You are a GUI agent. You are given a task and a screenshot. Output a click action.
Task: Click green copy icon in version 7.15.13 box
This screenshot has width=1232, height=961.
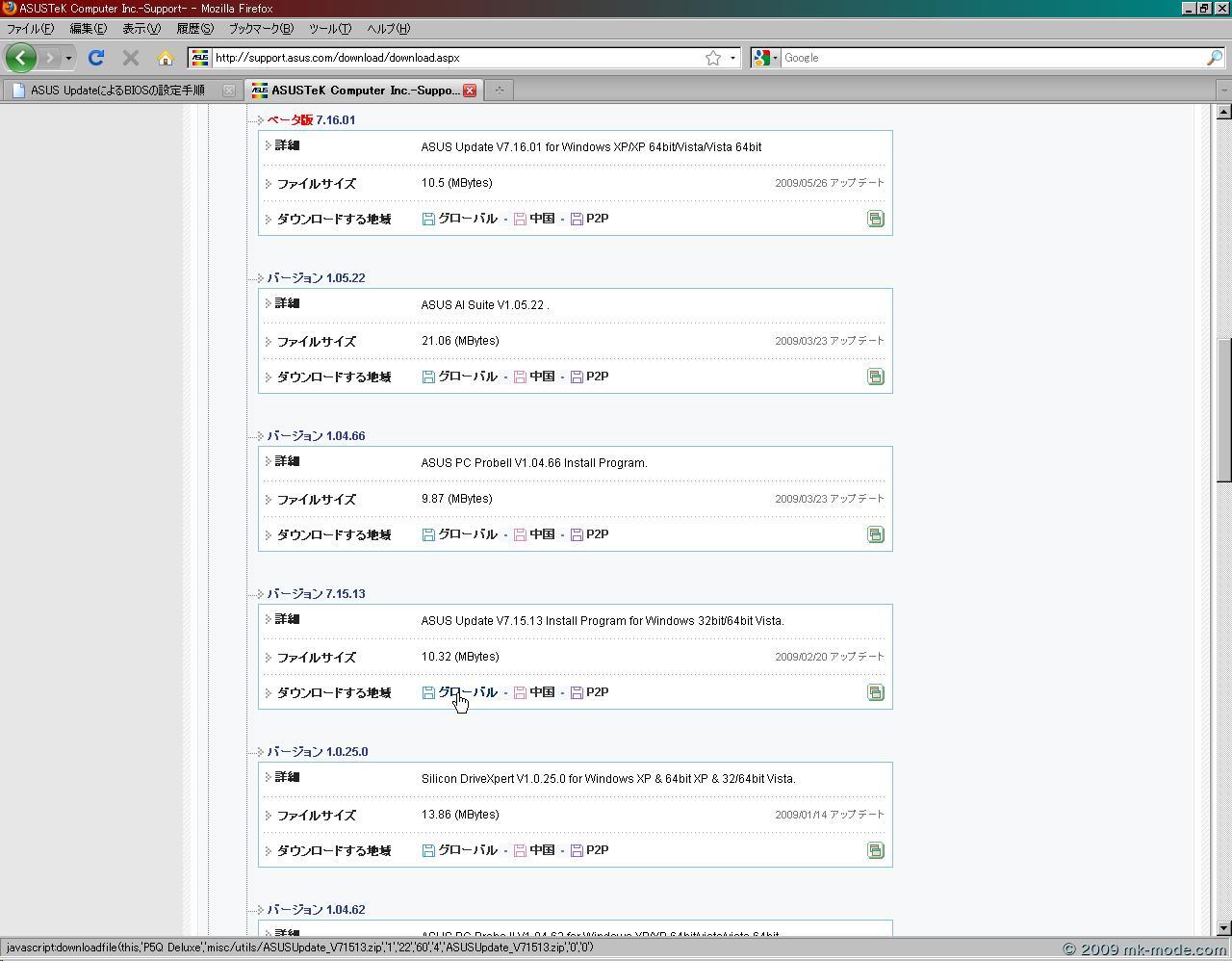coord(875,693)
